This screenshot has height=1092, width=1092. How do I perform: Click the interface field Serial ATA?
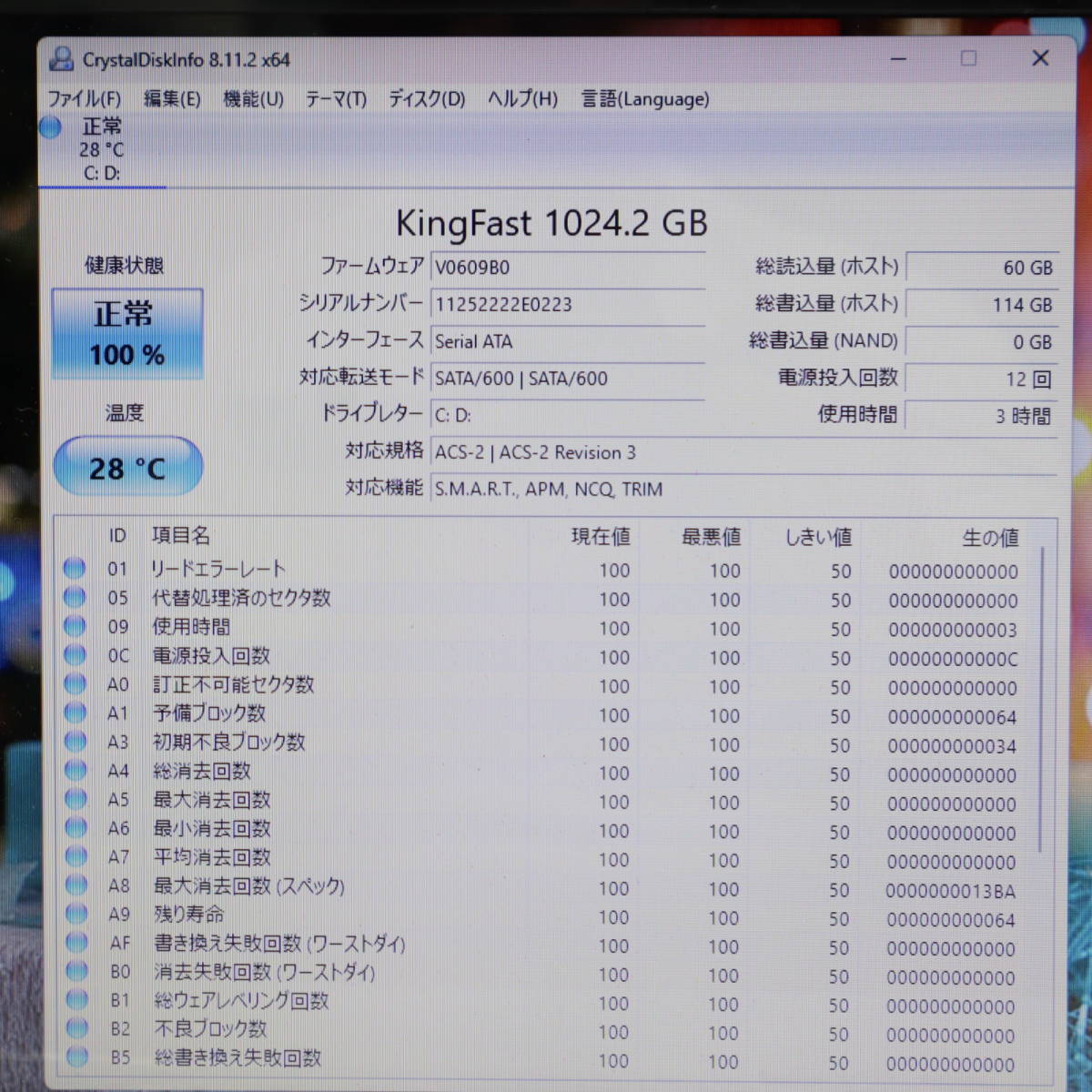pyautogui.click(x=567, y=341)
